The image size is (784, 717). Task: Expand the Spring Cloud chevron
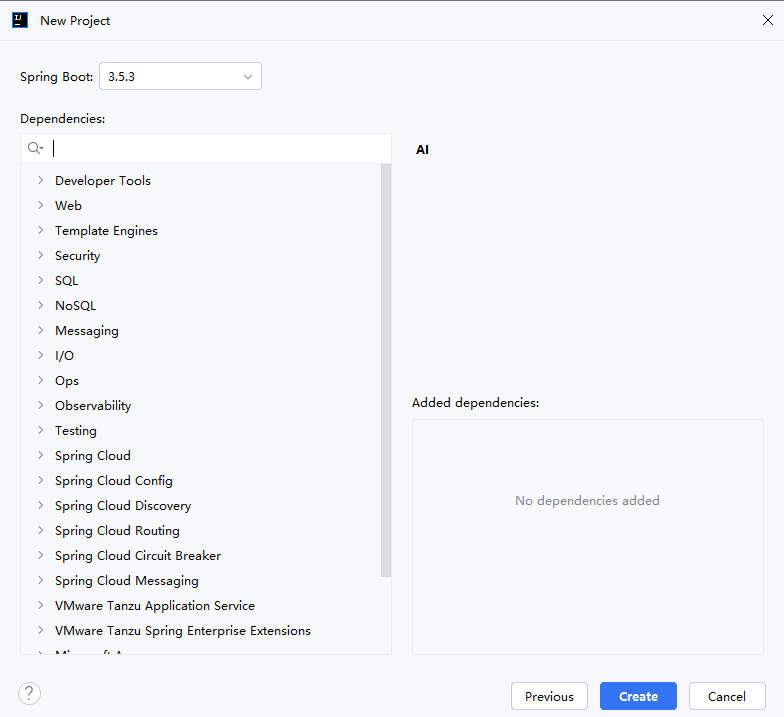tap(40, 455)
